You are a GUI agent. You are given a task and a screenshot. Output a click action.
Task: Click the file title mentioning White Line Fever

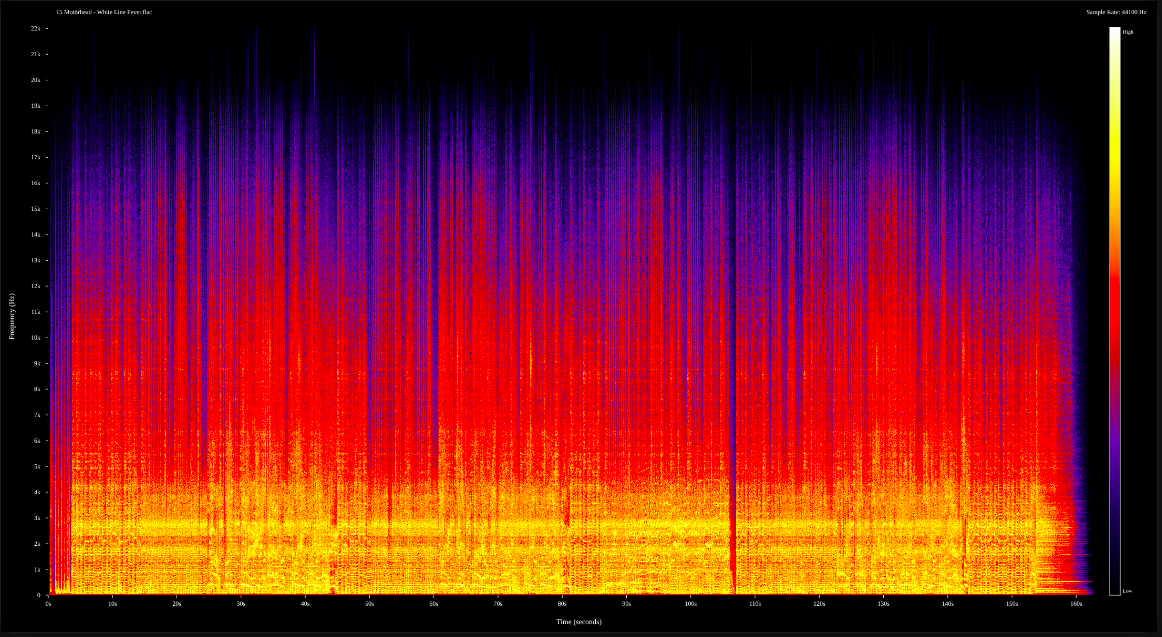point(104,12)
